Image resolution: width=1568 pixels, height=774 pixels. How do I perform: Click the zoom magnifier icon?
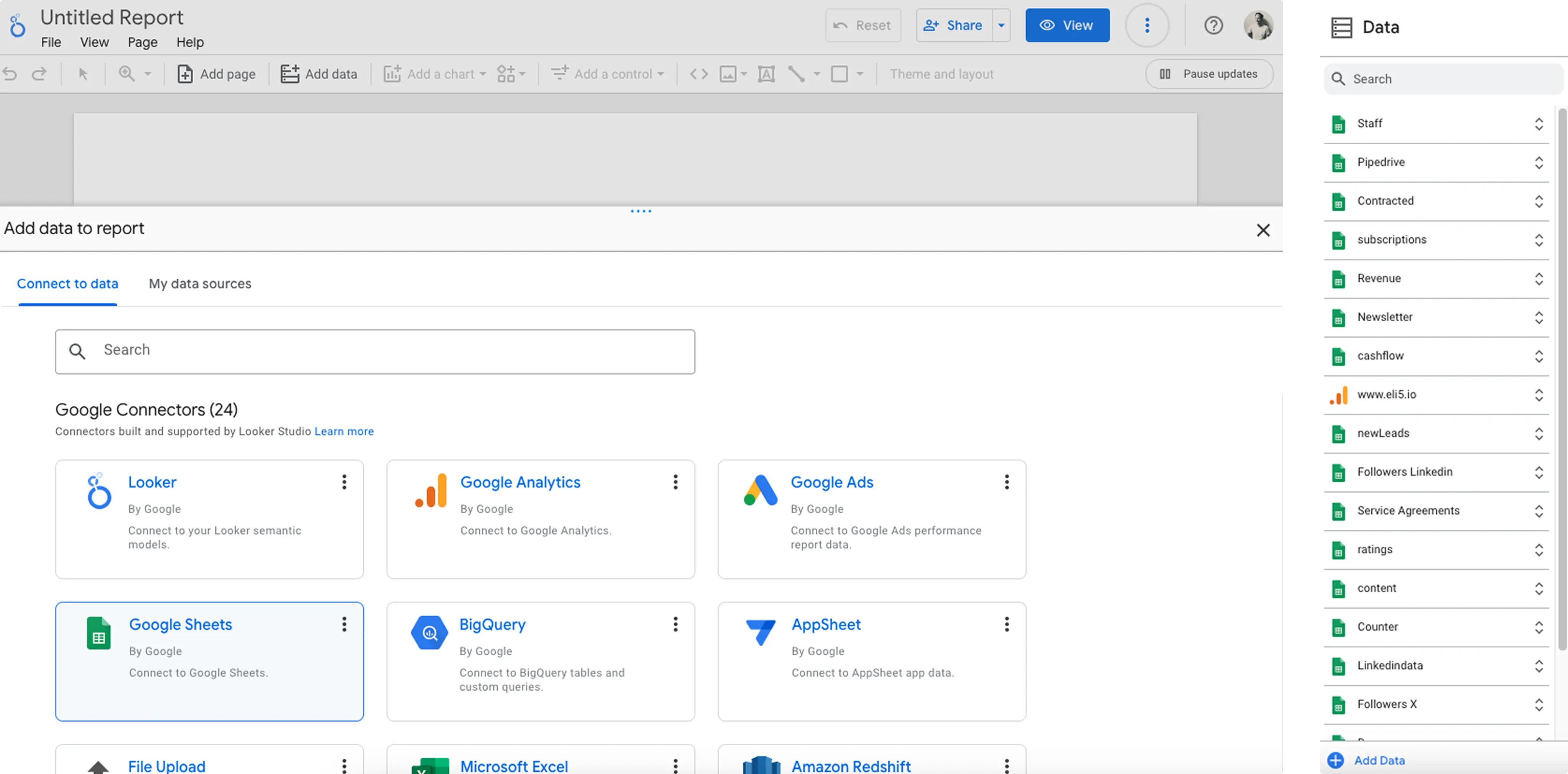pos(127,73)
